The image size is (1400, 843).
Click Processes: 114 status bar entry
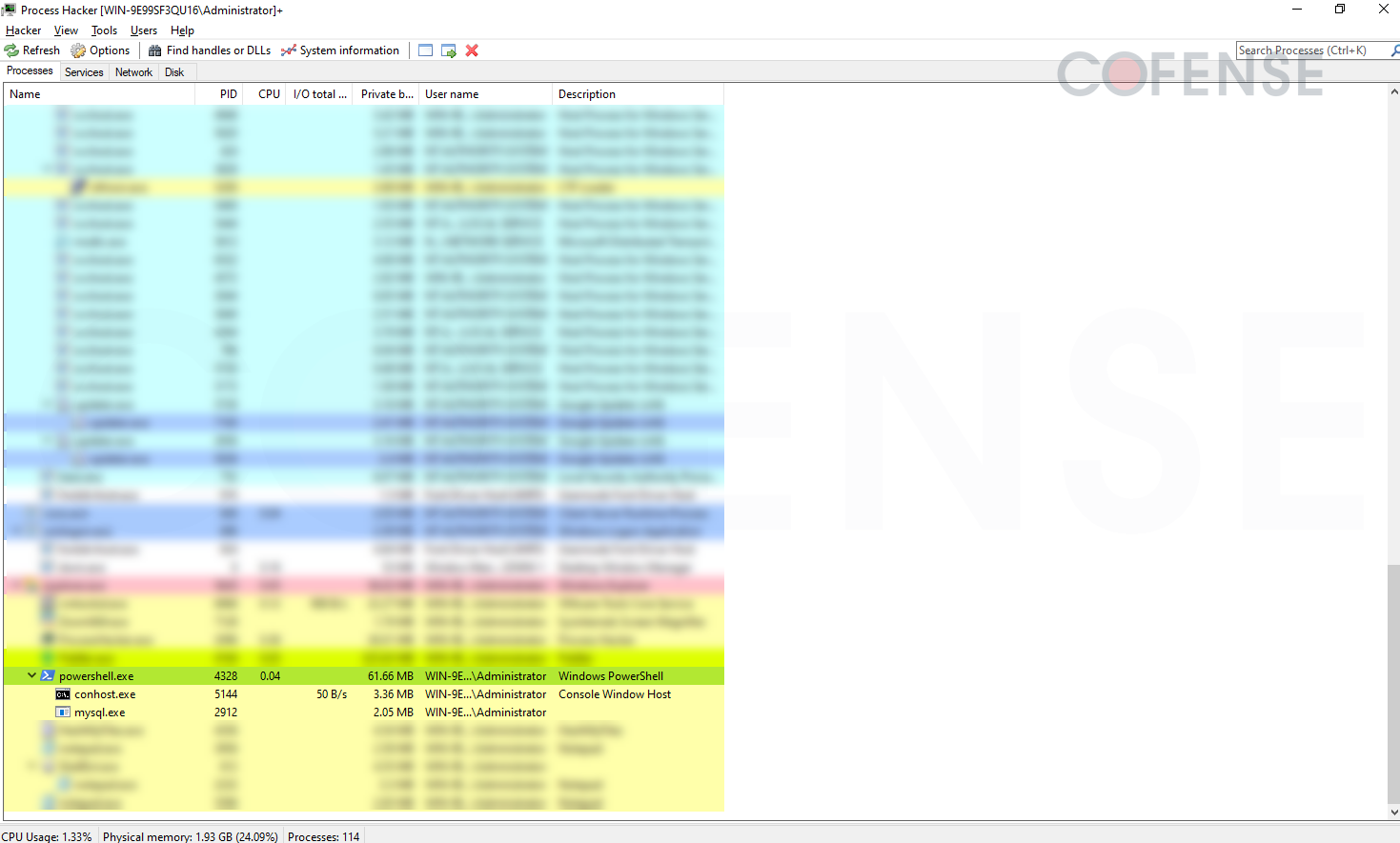pos(324,836)
